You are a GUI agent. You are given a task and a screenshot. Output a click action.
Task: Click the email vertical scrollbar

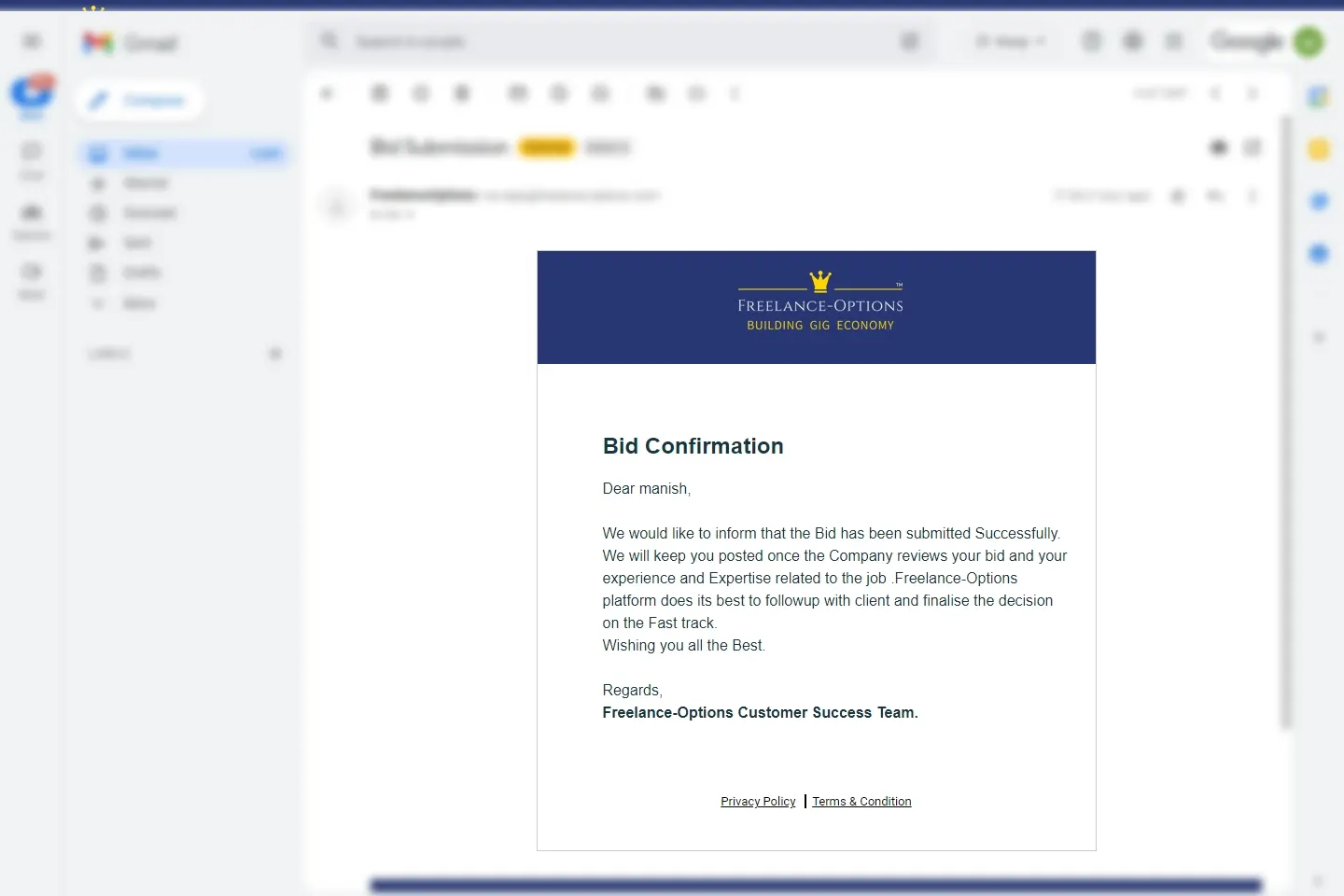click(1286, 420)
